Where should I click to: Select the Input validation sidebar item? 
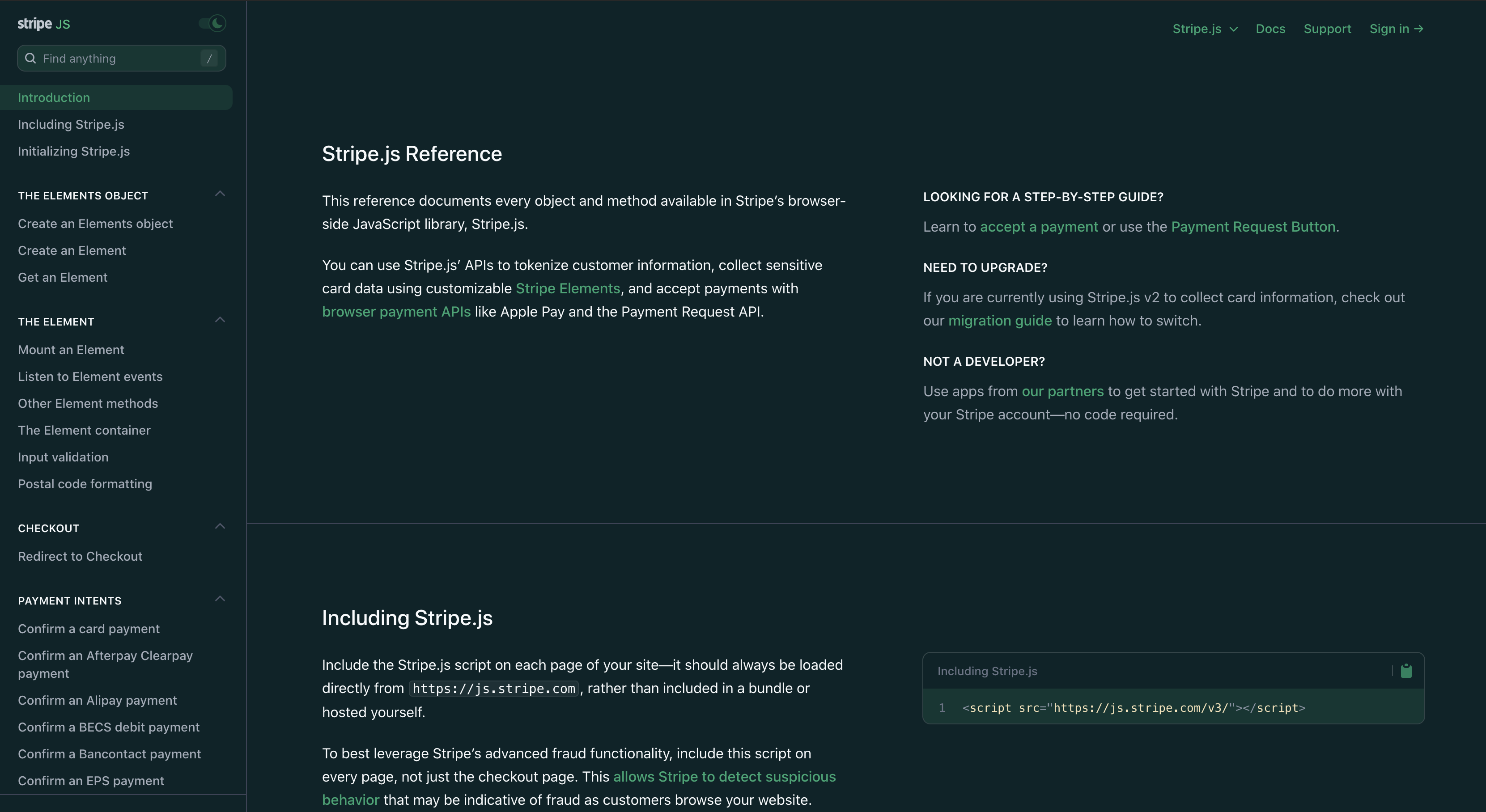coord(63,457)
